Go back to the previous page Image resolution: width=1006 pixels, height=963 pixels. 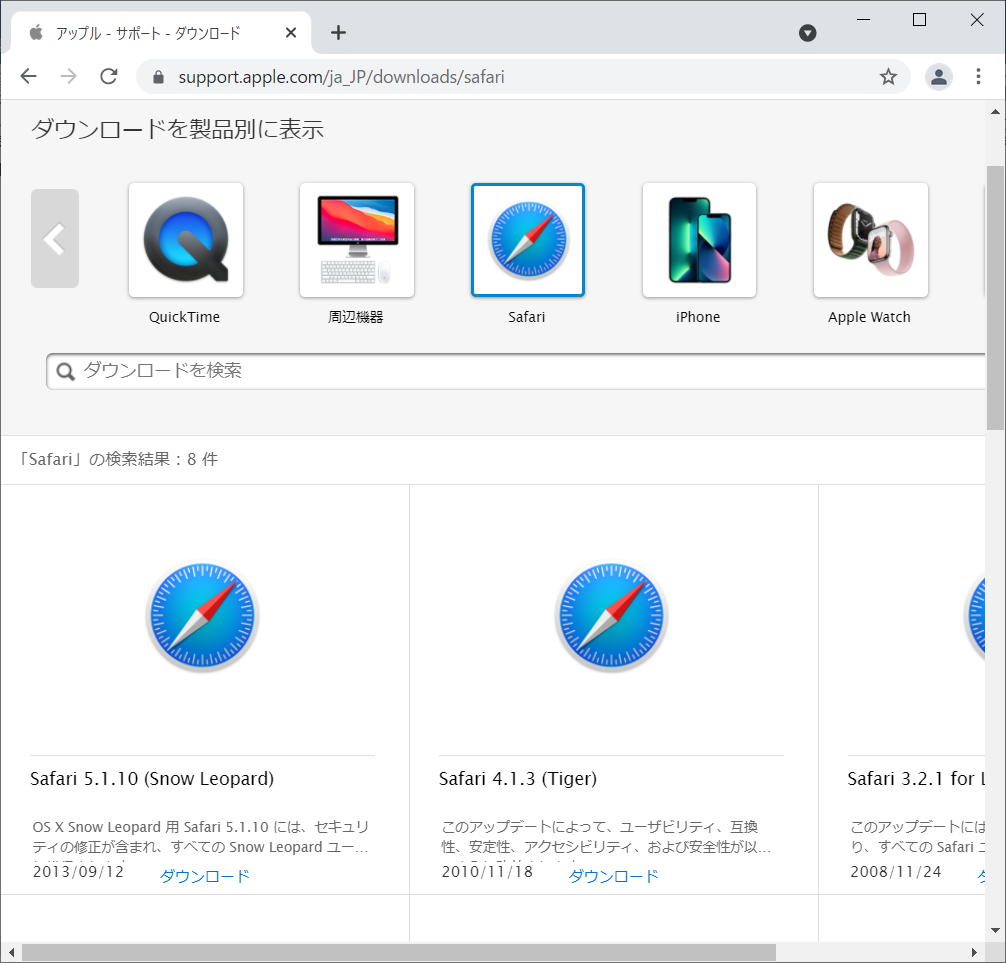coord(28,76)
